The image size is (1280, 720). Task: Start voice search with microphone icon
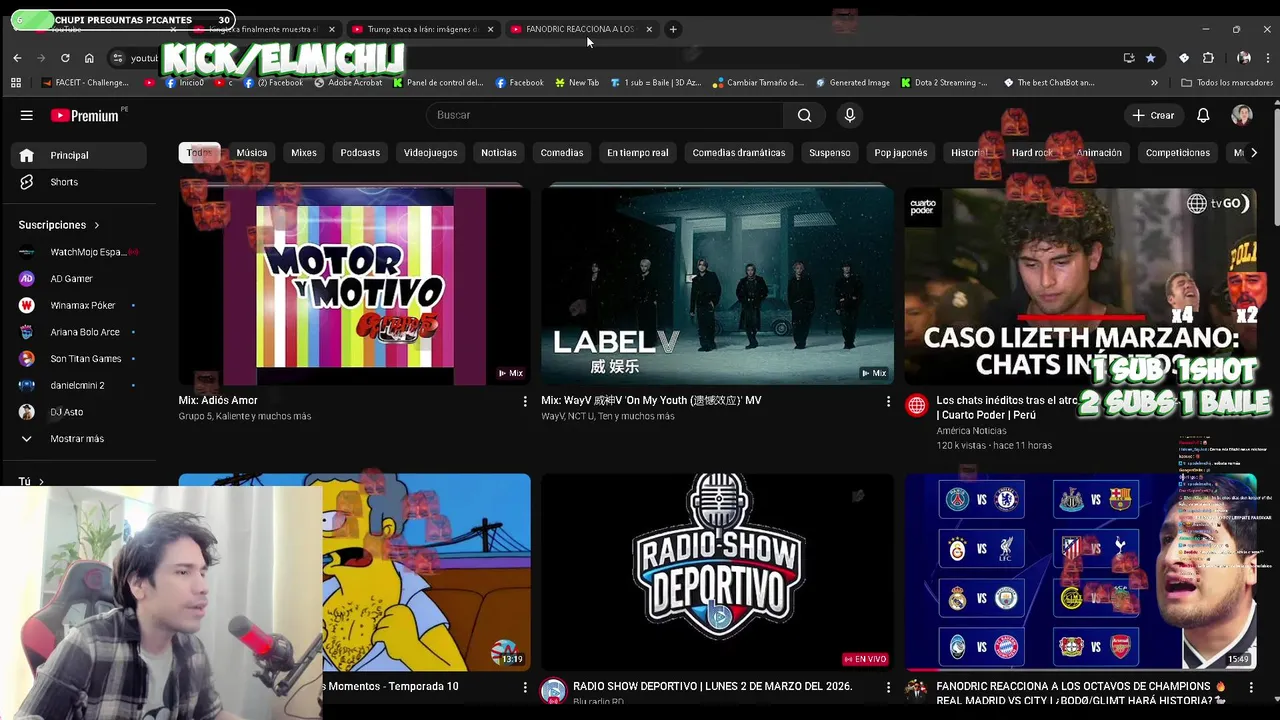click(x=850, y=115)
